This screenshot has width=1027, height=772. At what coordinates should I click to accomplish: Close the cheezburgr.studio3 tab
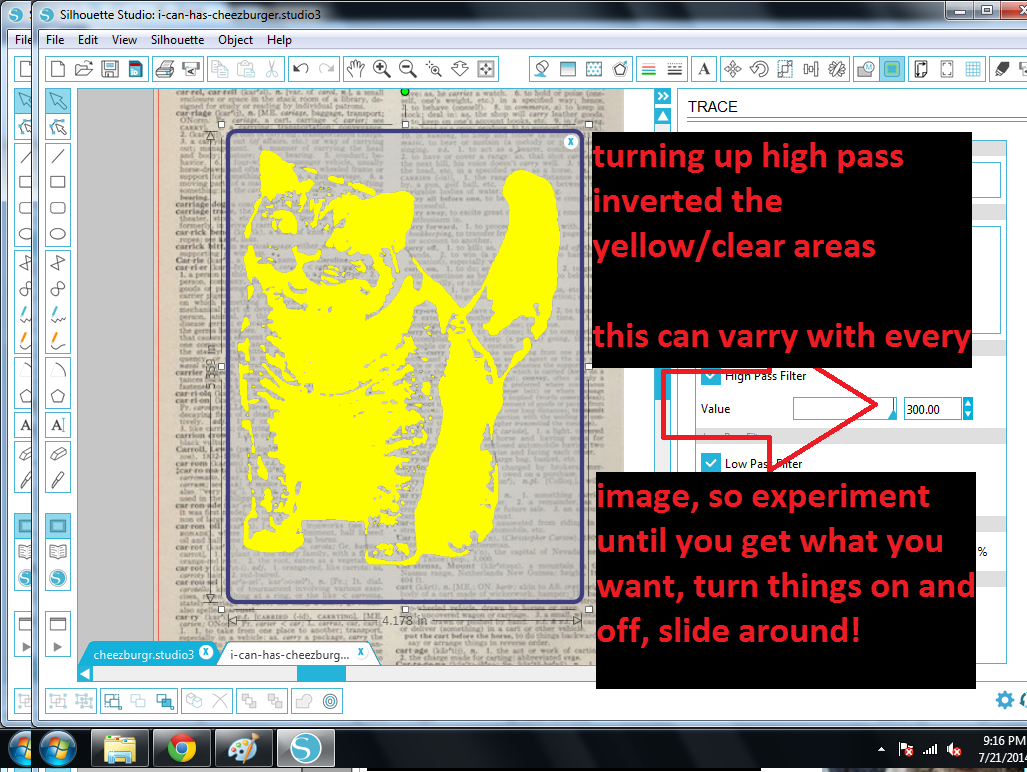206,652
